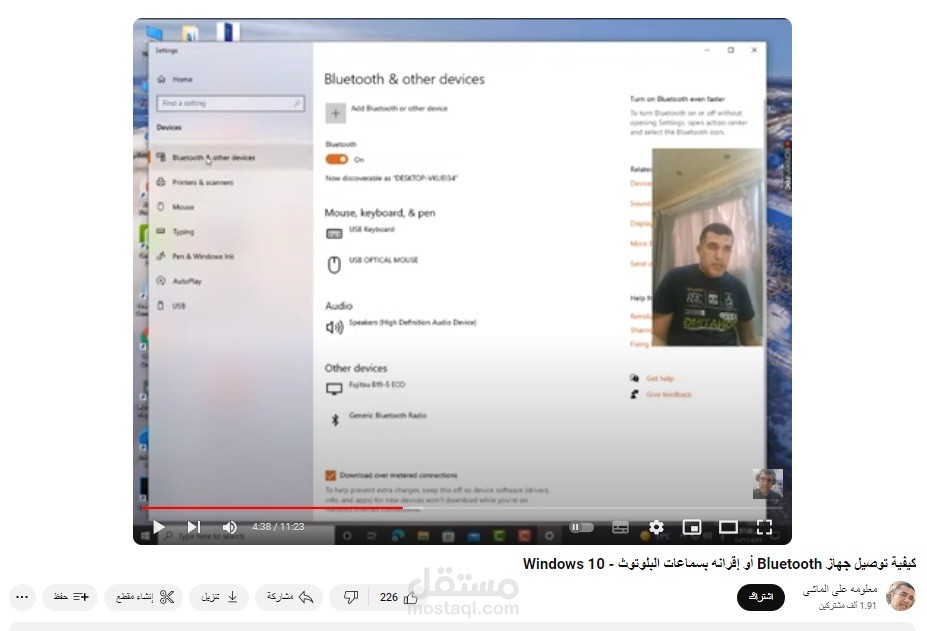The width and height of the screenshot is (927, 631).
Task: Open the three-dots more actions menu
Action: 22,597
